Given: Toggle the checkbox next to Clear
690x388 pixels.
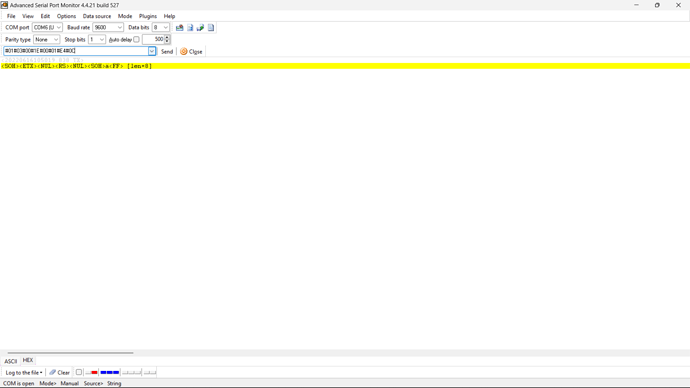Looking at the screenshot, I should tap(79, 373).
